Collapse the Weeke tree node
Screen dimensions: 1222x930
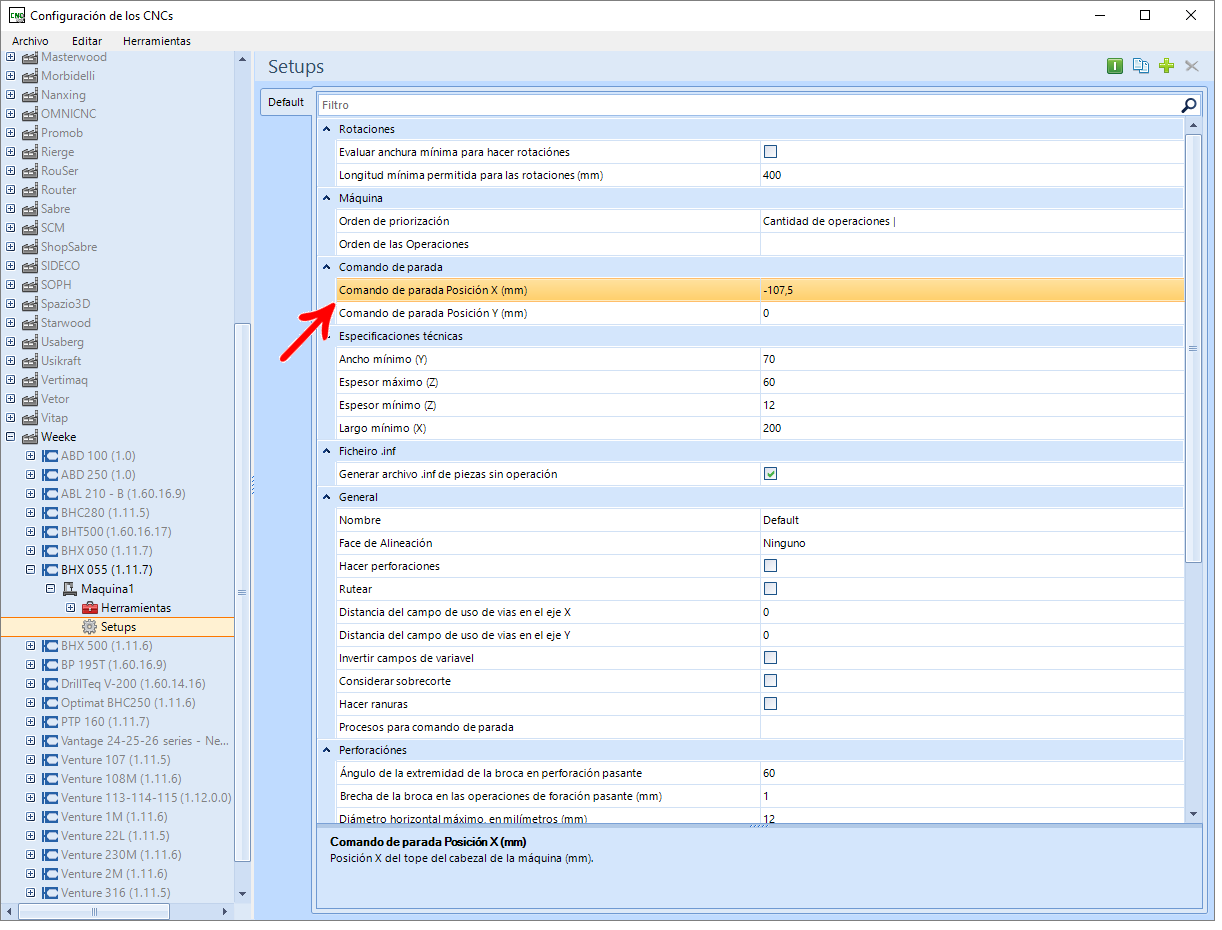click(11, 437)
